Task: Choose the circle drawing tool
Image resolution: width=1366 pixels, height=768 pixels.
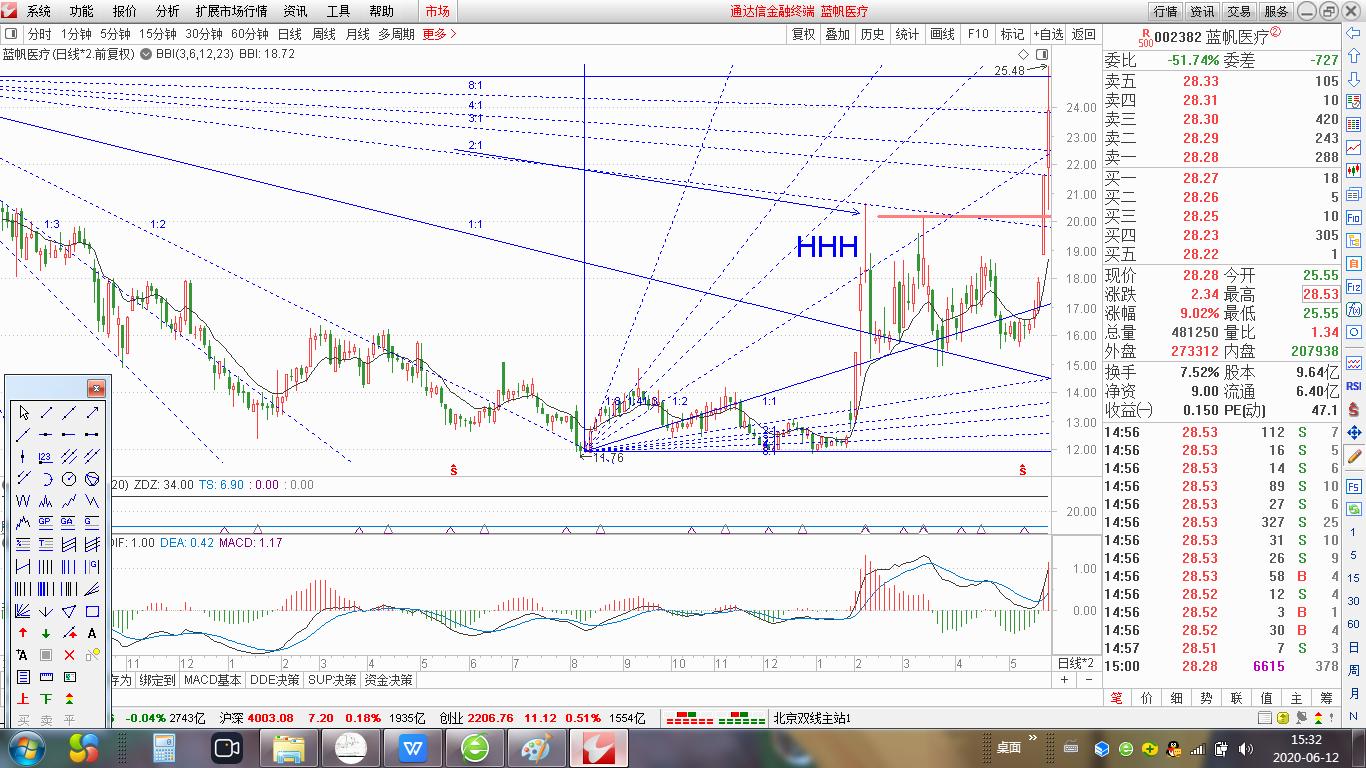Action: [69, 479]
